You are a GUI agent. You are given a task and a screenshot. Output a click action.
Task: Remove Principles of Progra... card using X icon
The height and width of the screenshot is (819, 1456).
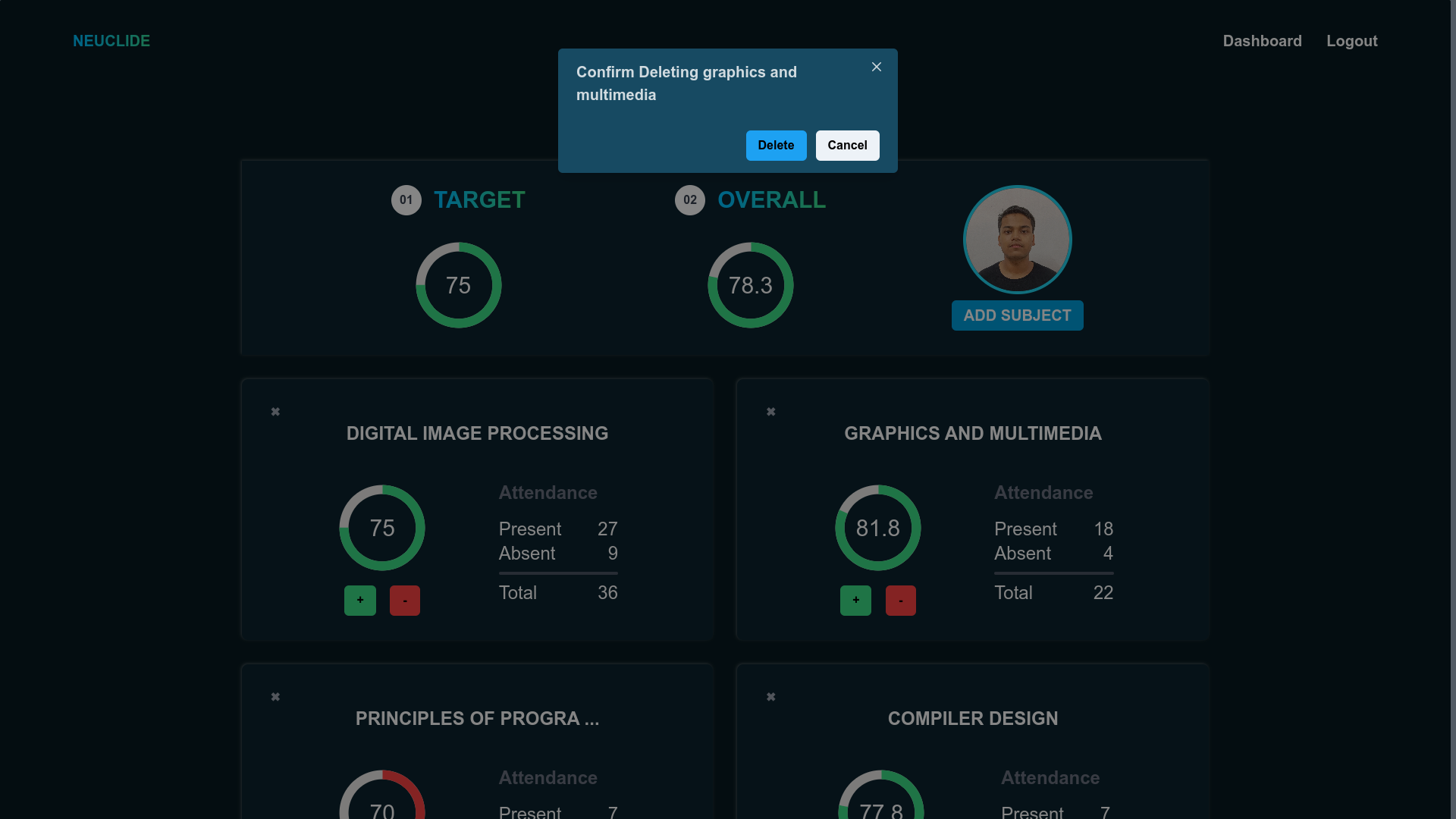click(275, 697)
